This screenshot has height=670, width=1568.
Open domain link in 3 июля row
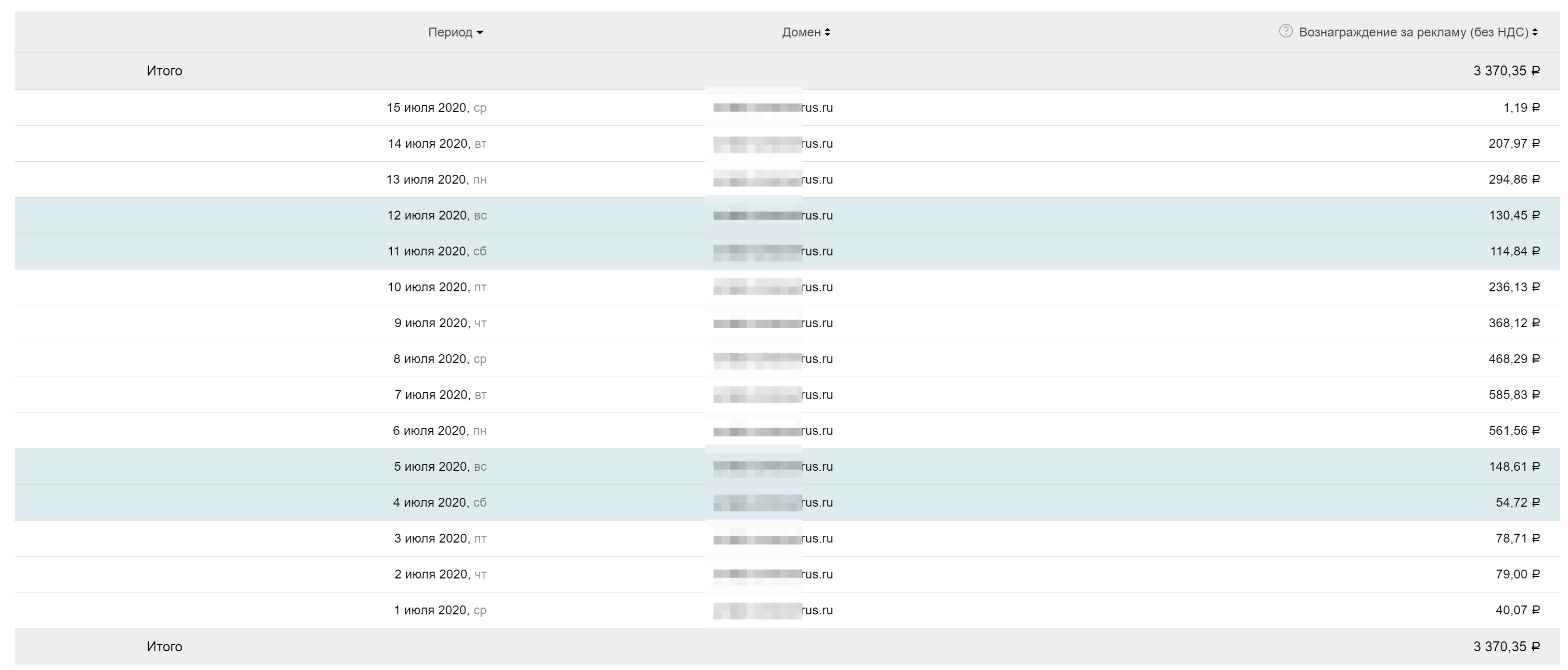[773, 538]
